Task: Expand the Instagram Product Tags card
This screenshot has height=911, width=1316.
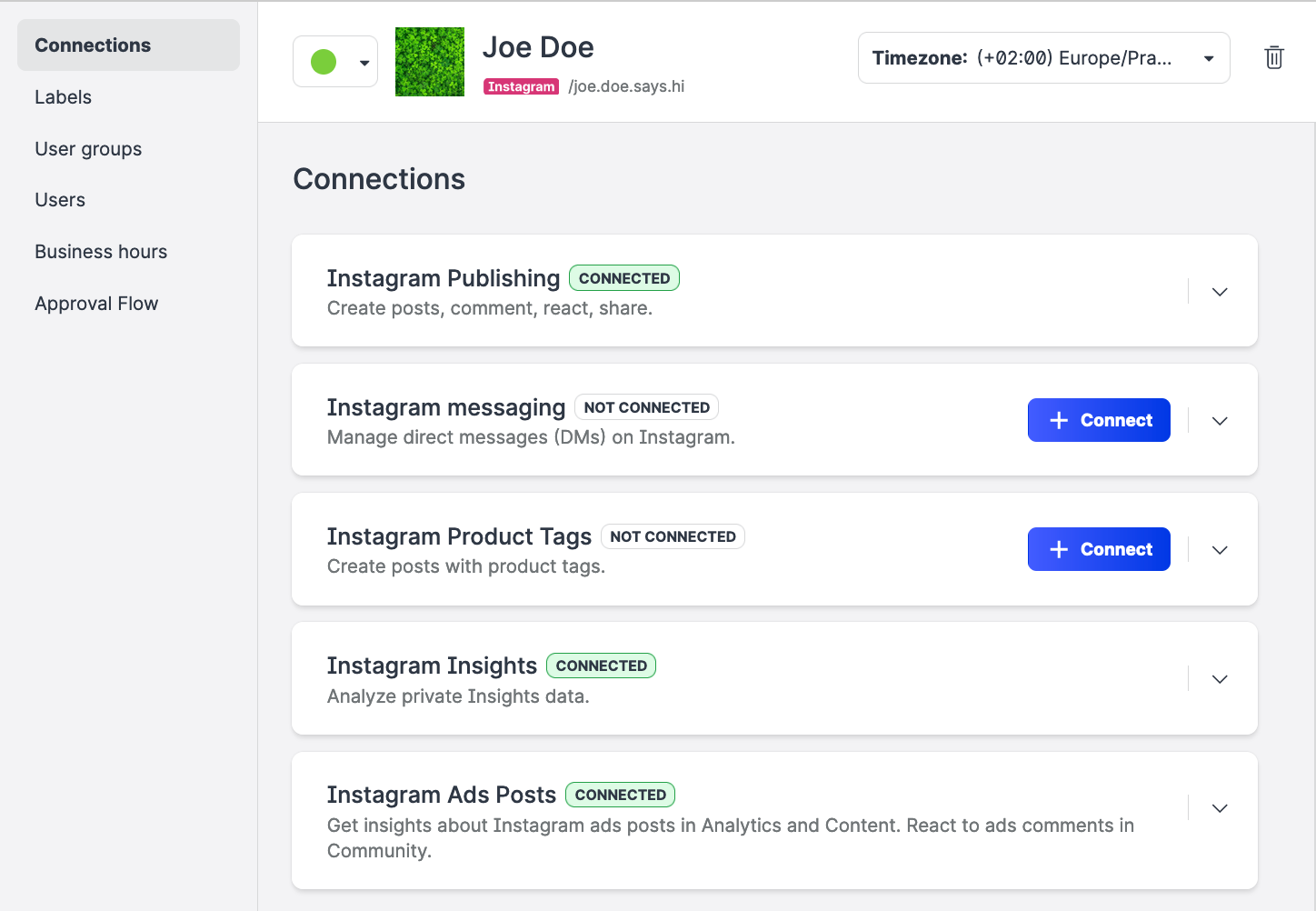Action: click(1220, 550)
